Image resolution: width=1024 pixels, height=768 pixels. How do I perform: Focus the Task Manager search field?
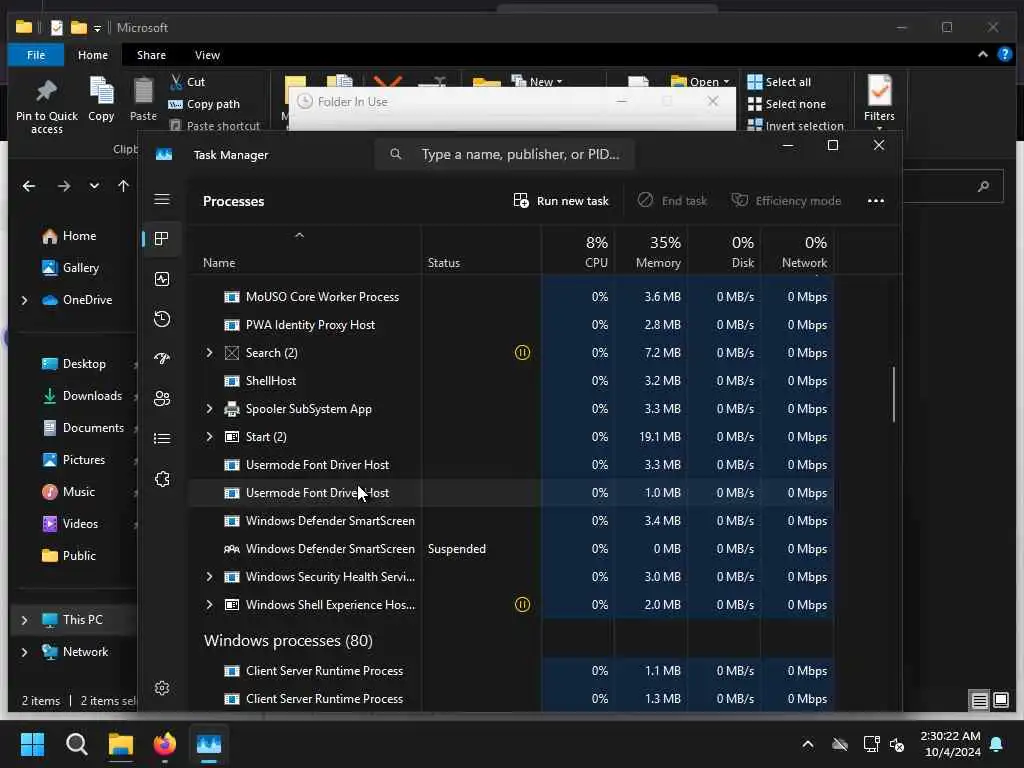click(x=505, y=154)
